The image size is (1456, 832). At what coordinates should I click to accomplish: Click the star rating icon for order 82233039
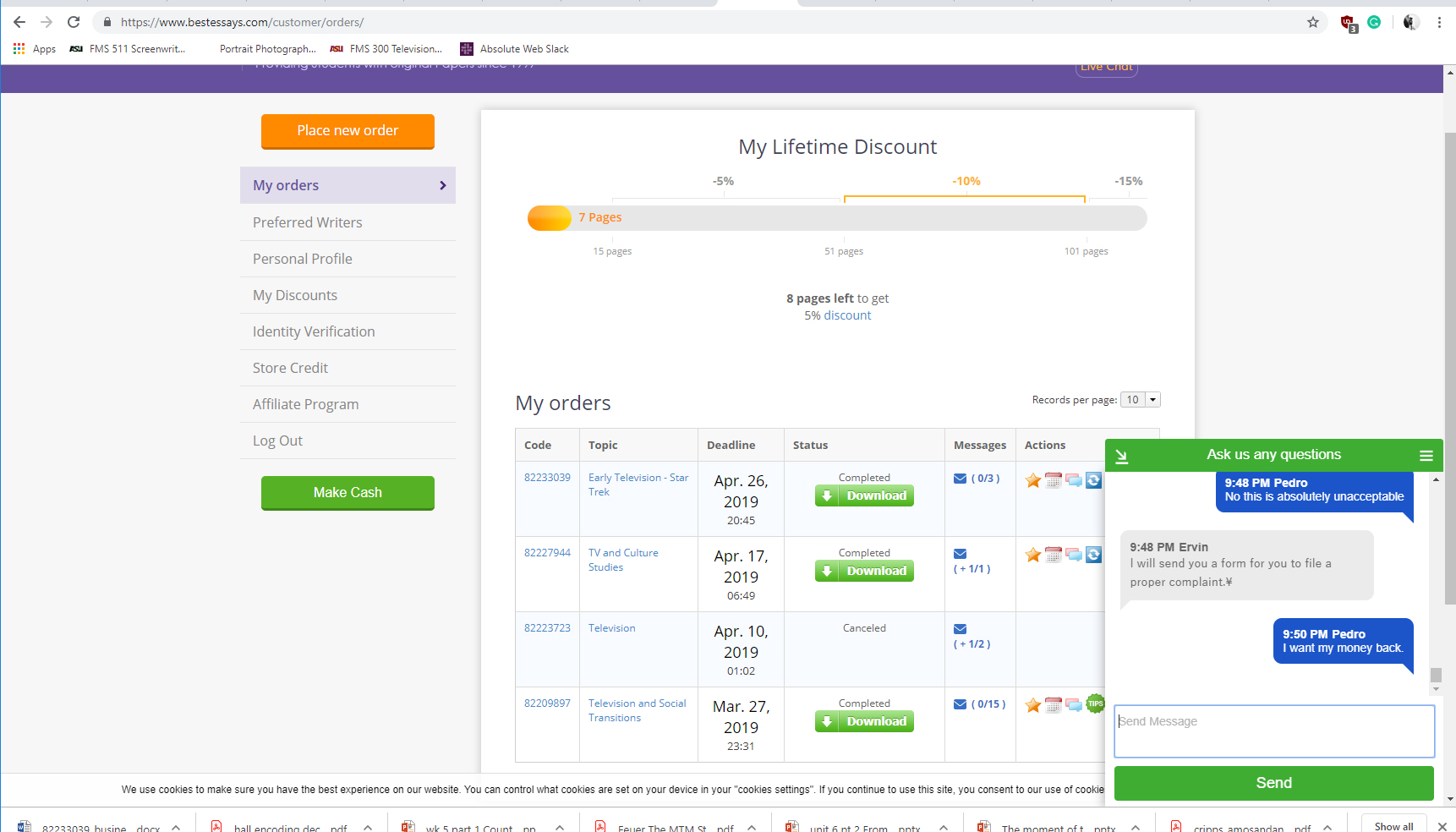tap(1032, 480)
